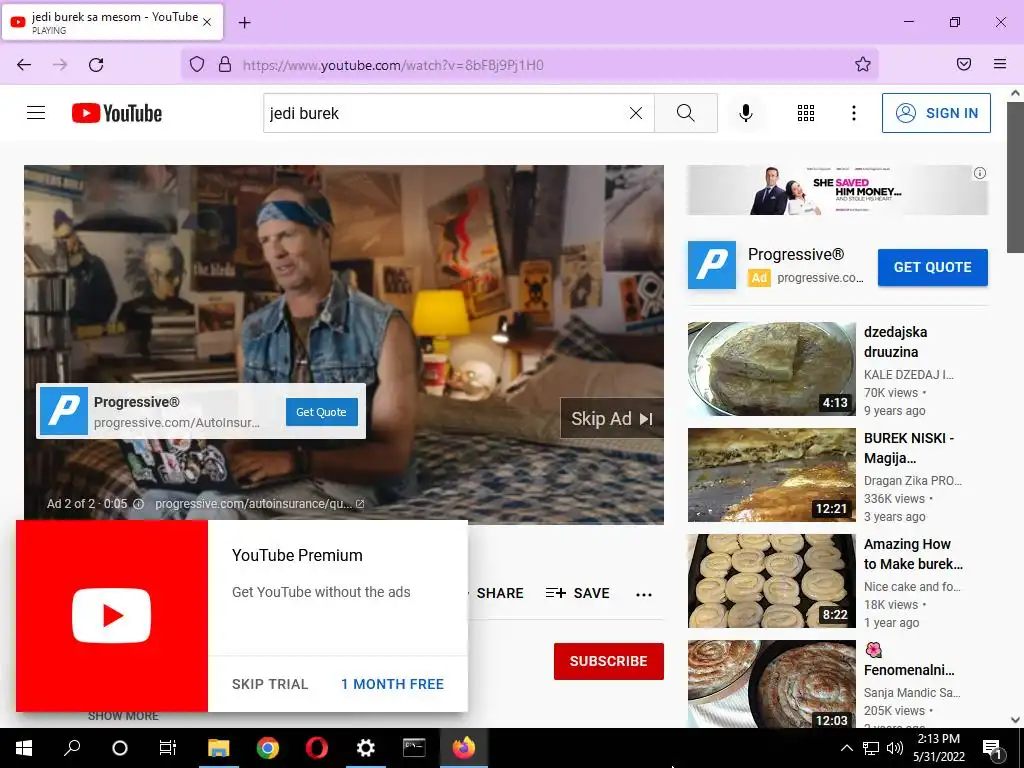Click SKIP TRIAL in Premium popup

(270, 684)
